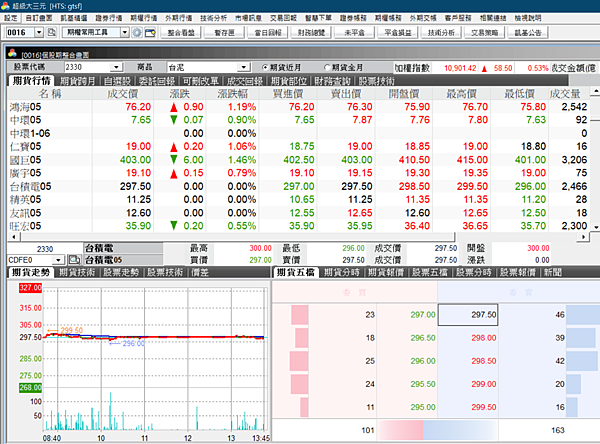Image resolution: width=600 pixels, height=444 pixels.
Task: Select the 期貨全月 radio button
Action: click(327, 67)
